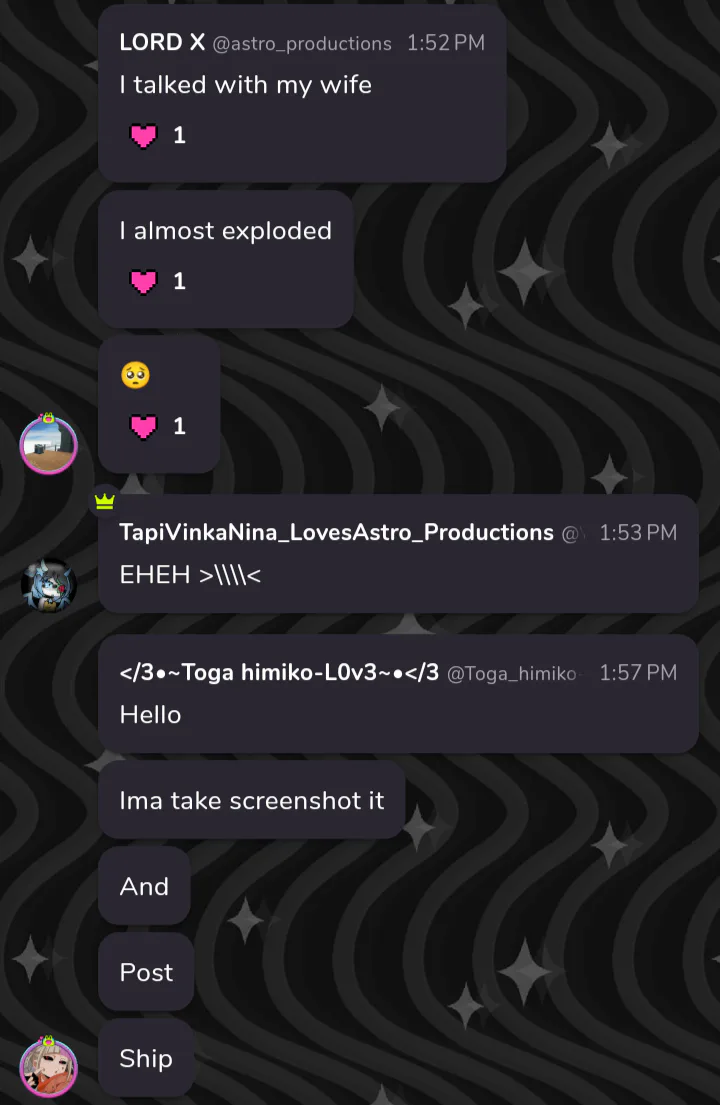Select the "Ima take screenshot it" message
Image resolution: width=720 pixels, height=1105 pixels.
[251, 800]
